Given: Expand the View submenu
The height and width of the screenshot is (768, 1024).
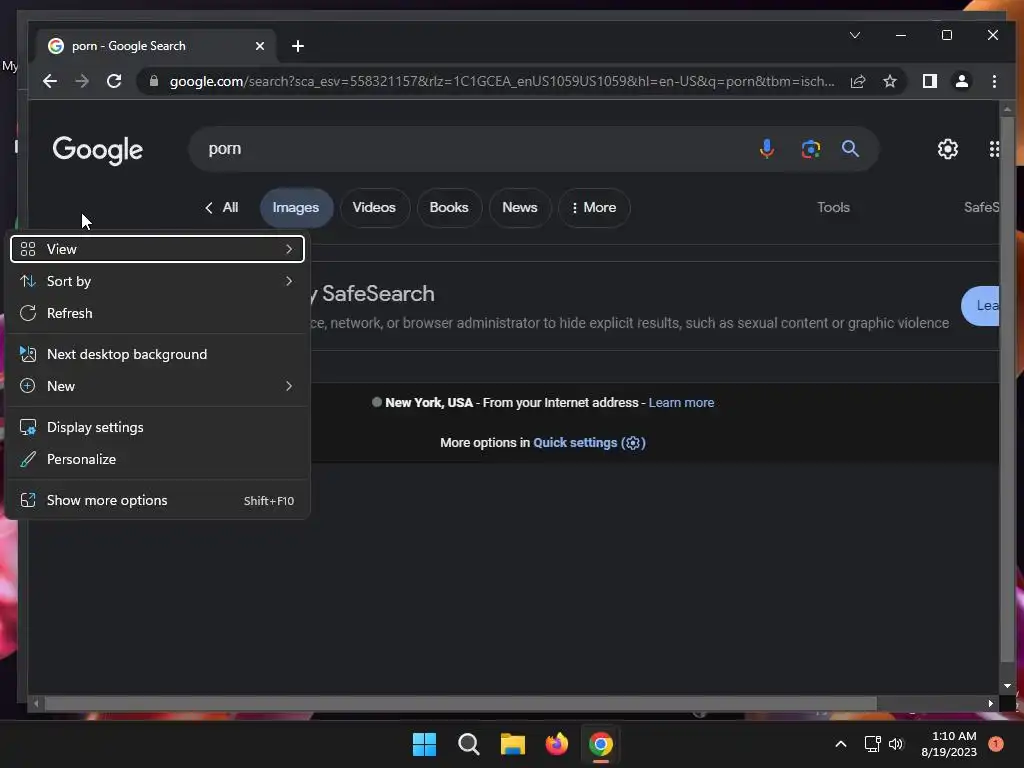Looking at the screenshot, I should coord(157,249).
